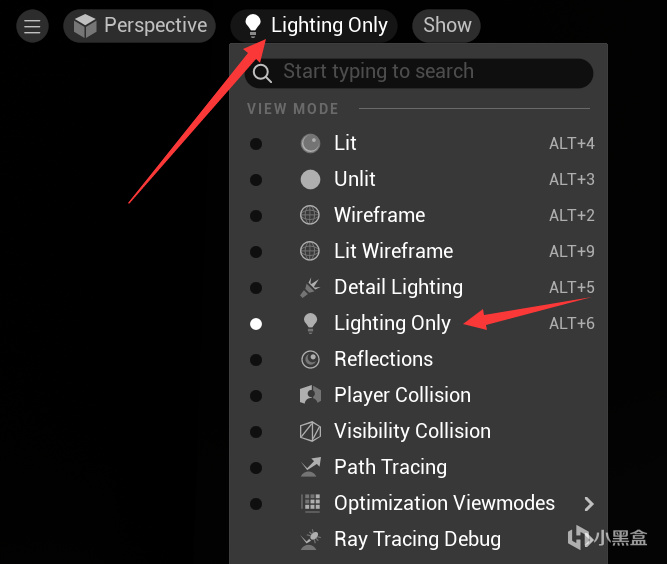Click the Wireframe globe icon
The image size is (667, 564).
pos(310,215)
